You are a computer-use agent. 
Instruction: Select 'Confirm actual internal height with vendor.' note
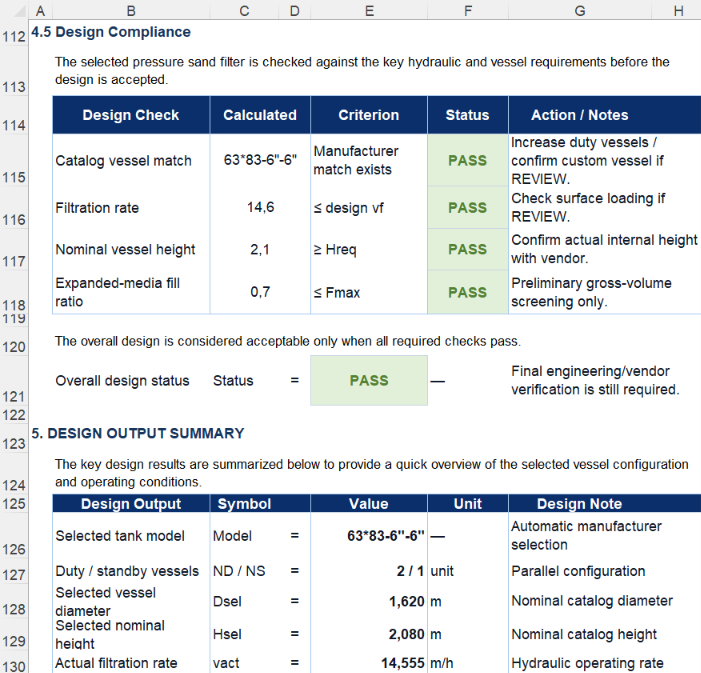click(x=604, y=249)
